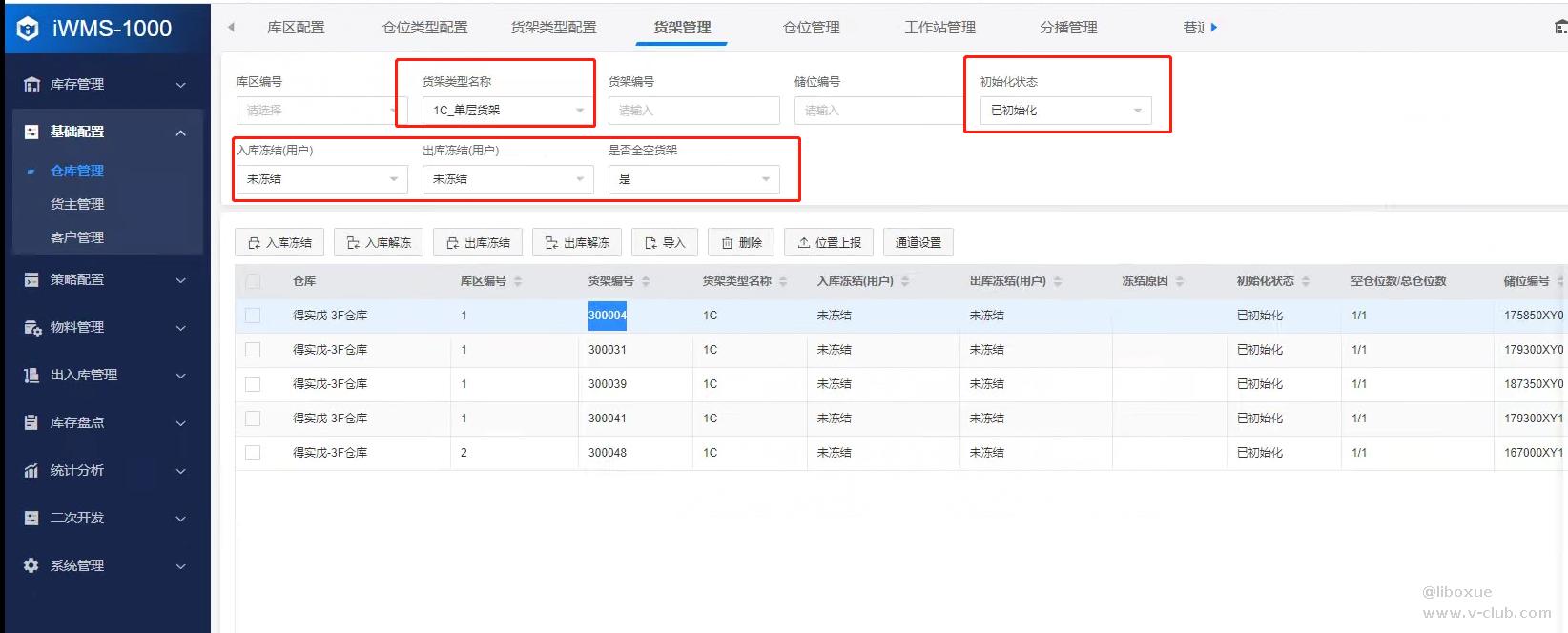Sort by 货架编号 column sort icon
Image resolution: width=1568 pixels, height=633 pixels.
point(646,281)
